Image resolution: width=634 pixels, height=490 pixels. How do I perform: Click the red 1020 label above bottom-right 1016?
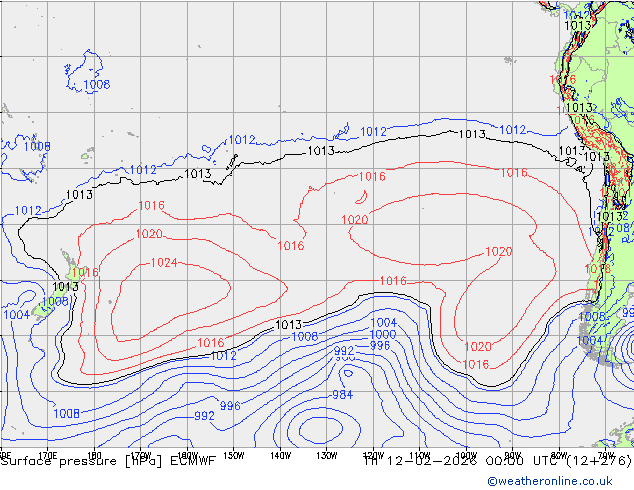pyautogui.click(x=478, y=347)
